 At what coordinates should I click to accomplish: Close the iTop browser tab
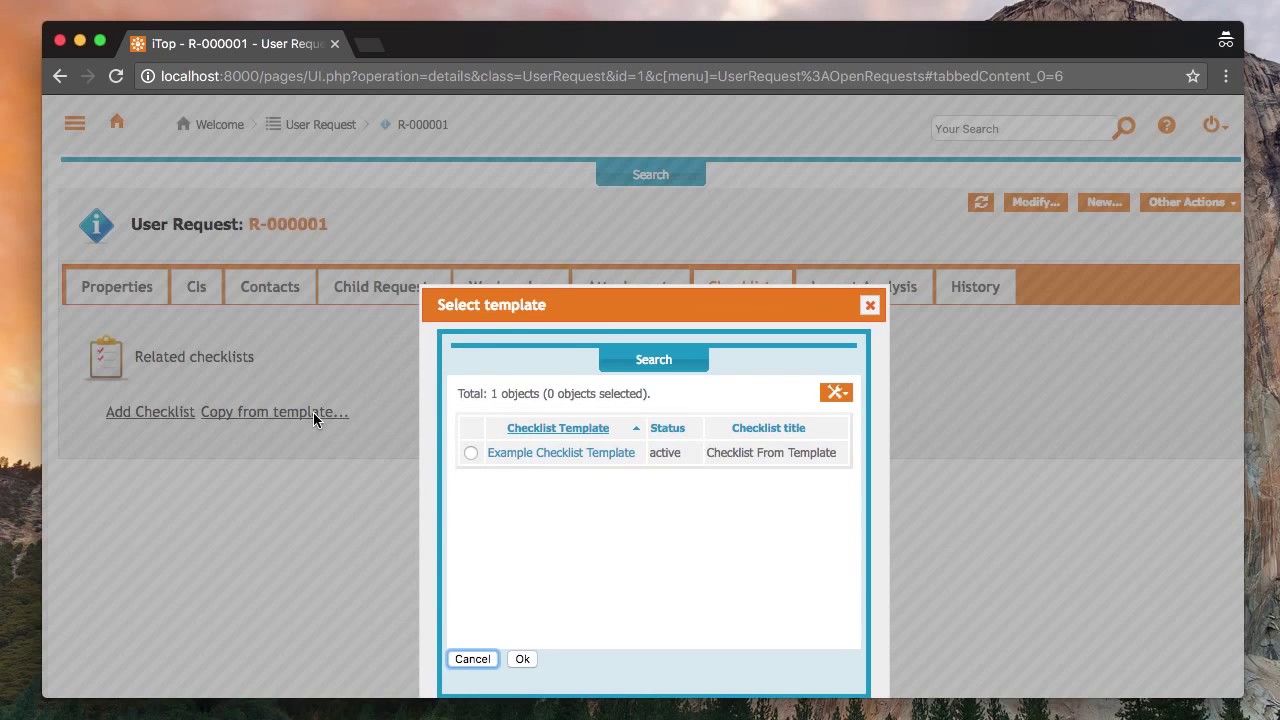[x=335, y=44]
